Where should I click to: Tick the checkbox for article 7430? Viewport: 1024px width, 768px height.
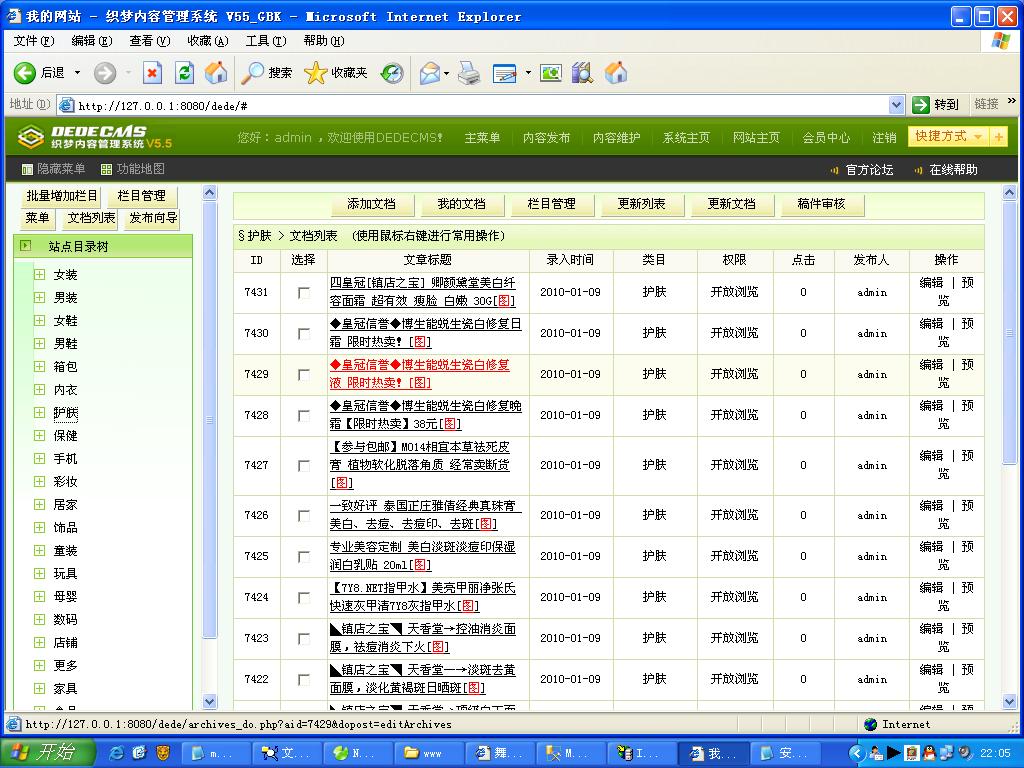(304, 334)
